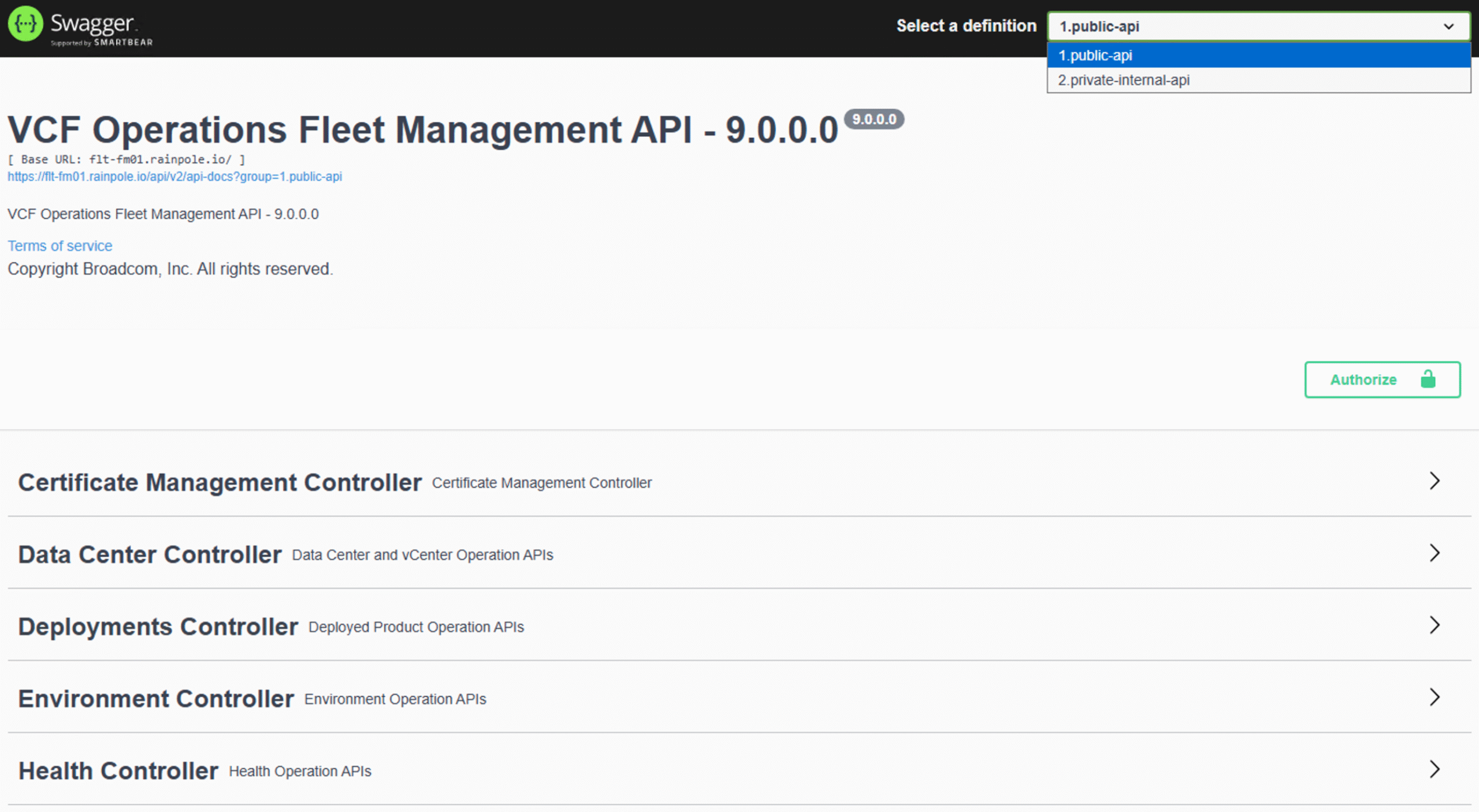Viewport: 1479px width, 812px height.
Task: Click Health Operation APIs description text
Action: pyautogui.click(x=300, y=771)
